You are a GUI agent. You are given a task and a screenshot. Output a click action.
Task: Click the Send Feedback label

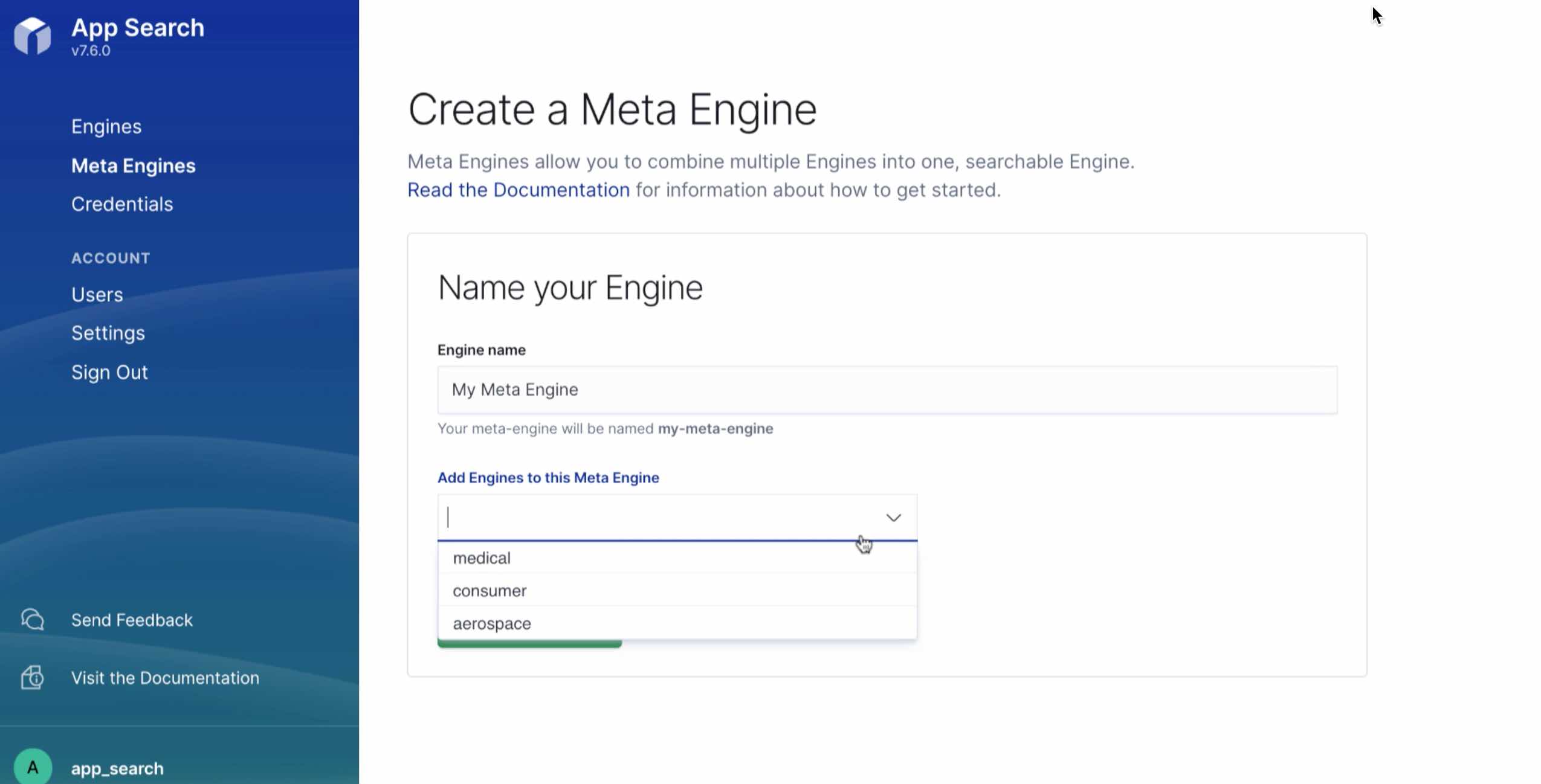[x=132, y=619]
